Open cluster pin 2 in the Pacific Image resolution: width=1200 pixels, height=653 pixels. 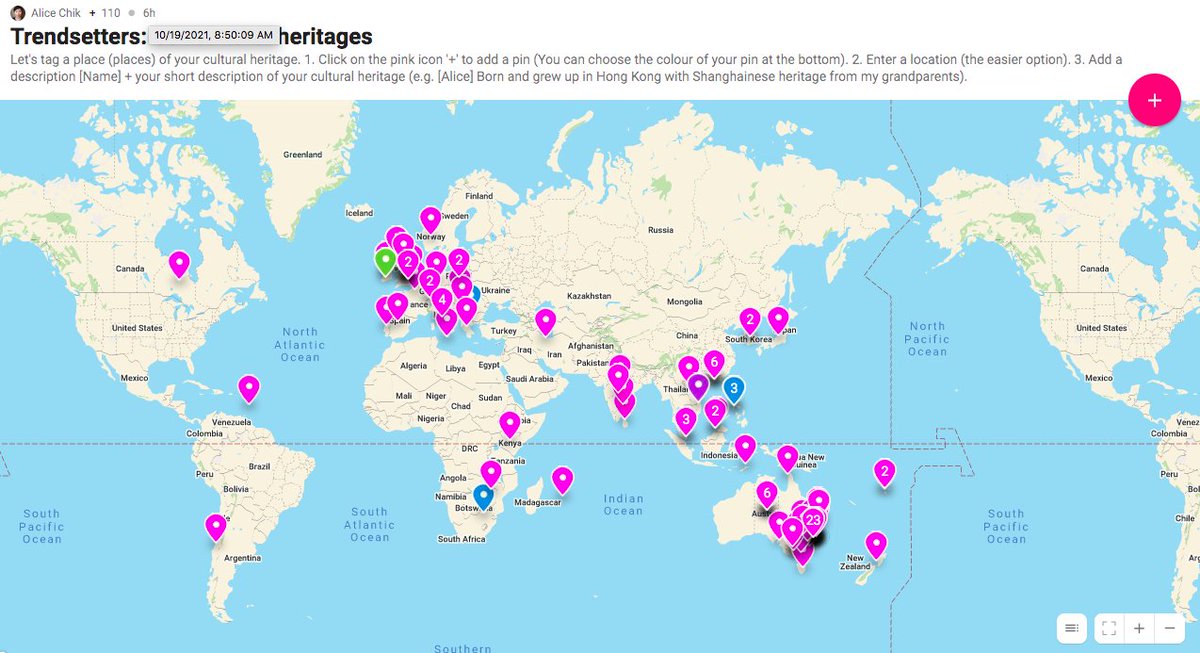[884, 470]
